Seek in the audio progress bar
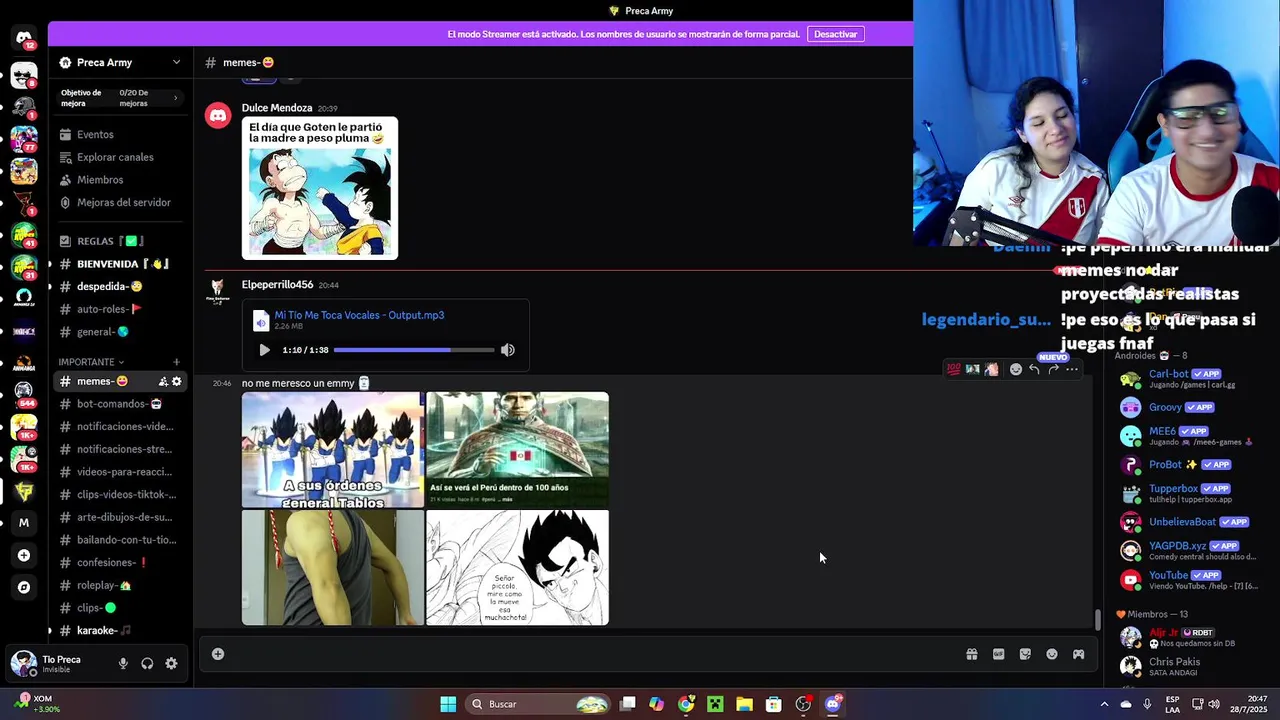This screenshot has width=1280, height=720. (x=414, y=350)
